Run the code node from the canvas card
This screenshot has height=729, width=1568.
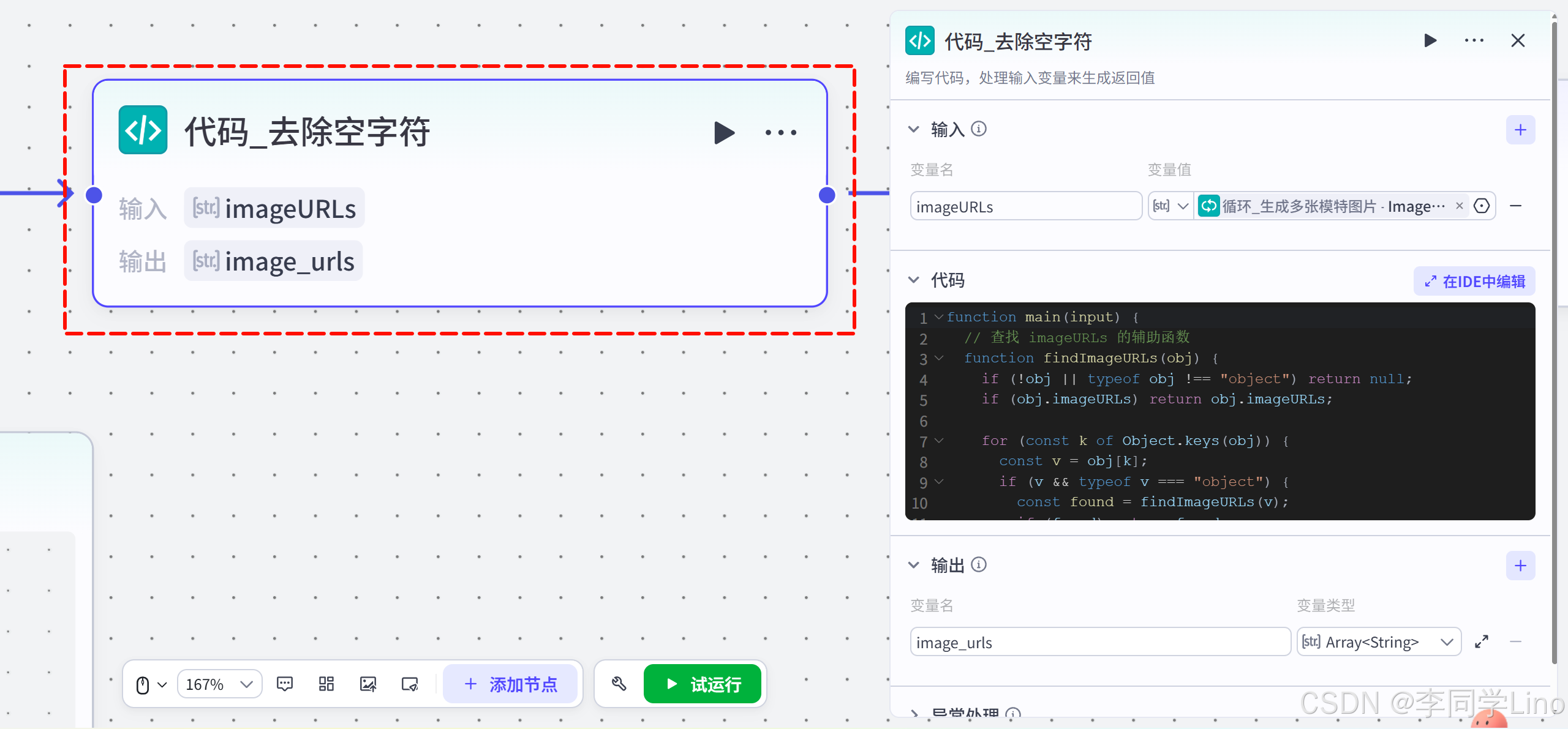click(x=724, y=133)
